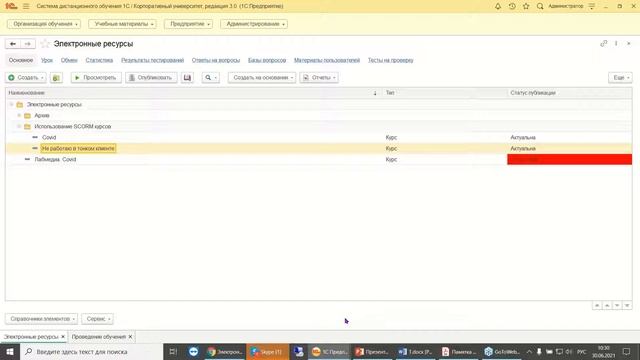This screenshot has width=640, height=360.
Task: Click Windows search box on taskbar
Action: (91, 351)
